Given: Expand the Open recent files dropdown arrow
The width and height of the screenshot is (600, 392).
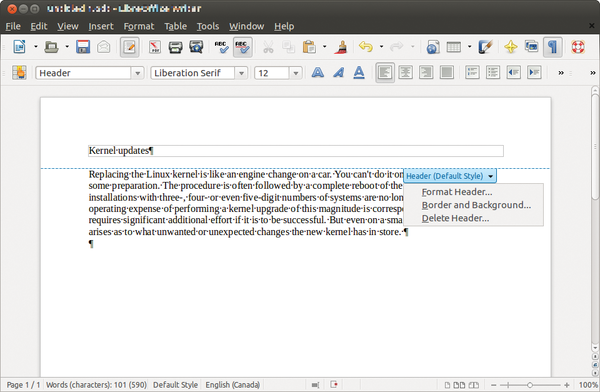Looking at the screenshot, I should (x=67, y=47).
